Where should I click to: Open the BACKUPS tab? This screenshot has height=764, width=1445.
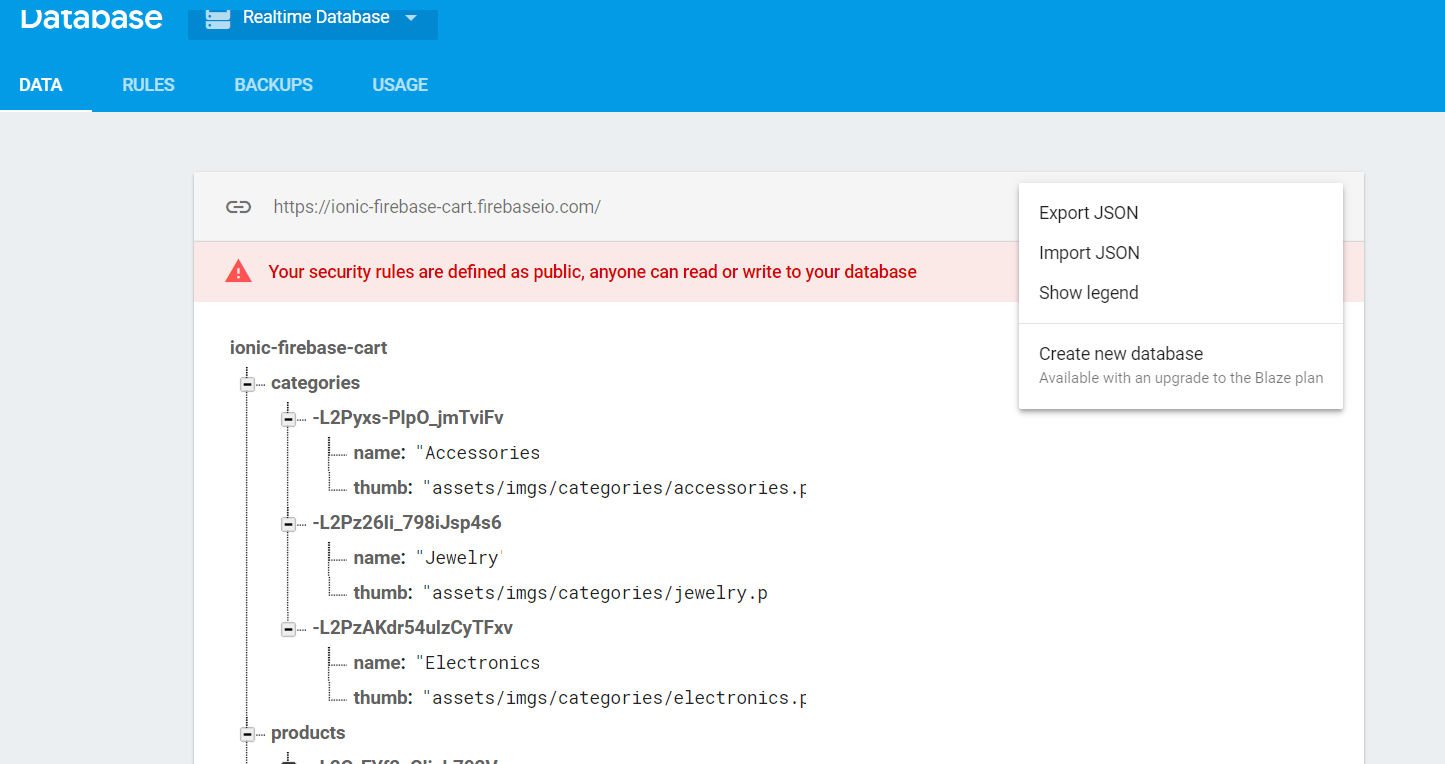274,85
